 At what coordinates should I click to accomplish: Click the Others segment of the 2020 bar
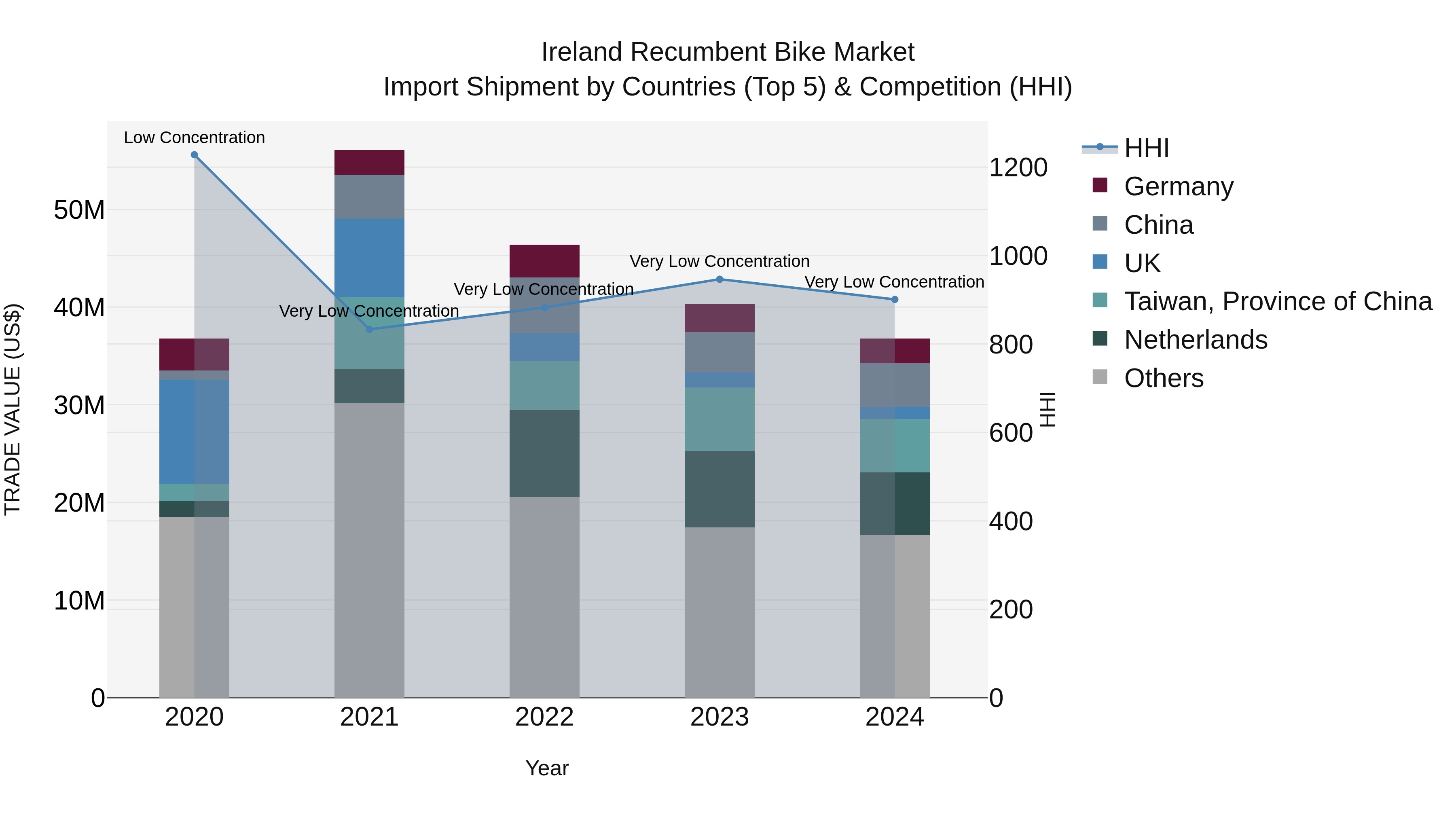[195, 607]
